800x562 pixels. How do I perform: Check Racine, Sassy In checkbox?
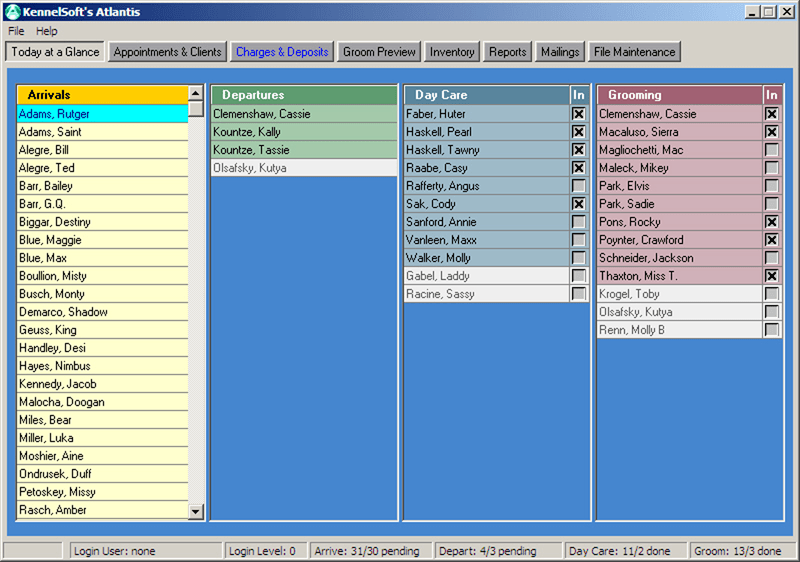(579, 294)
